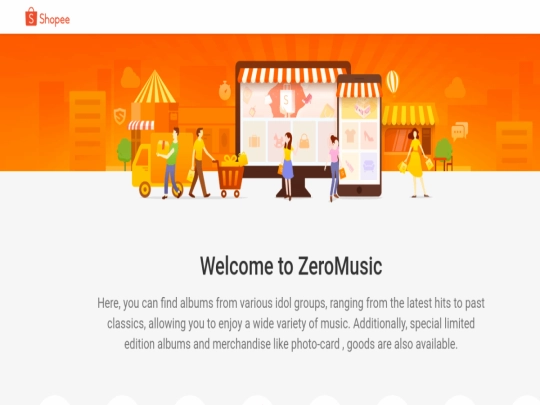
Task: Open the Shopee wordmark home link
Action: click(54, 19)
